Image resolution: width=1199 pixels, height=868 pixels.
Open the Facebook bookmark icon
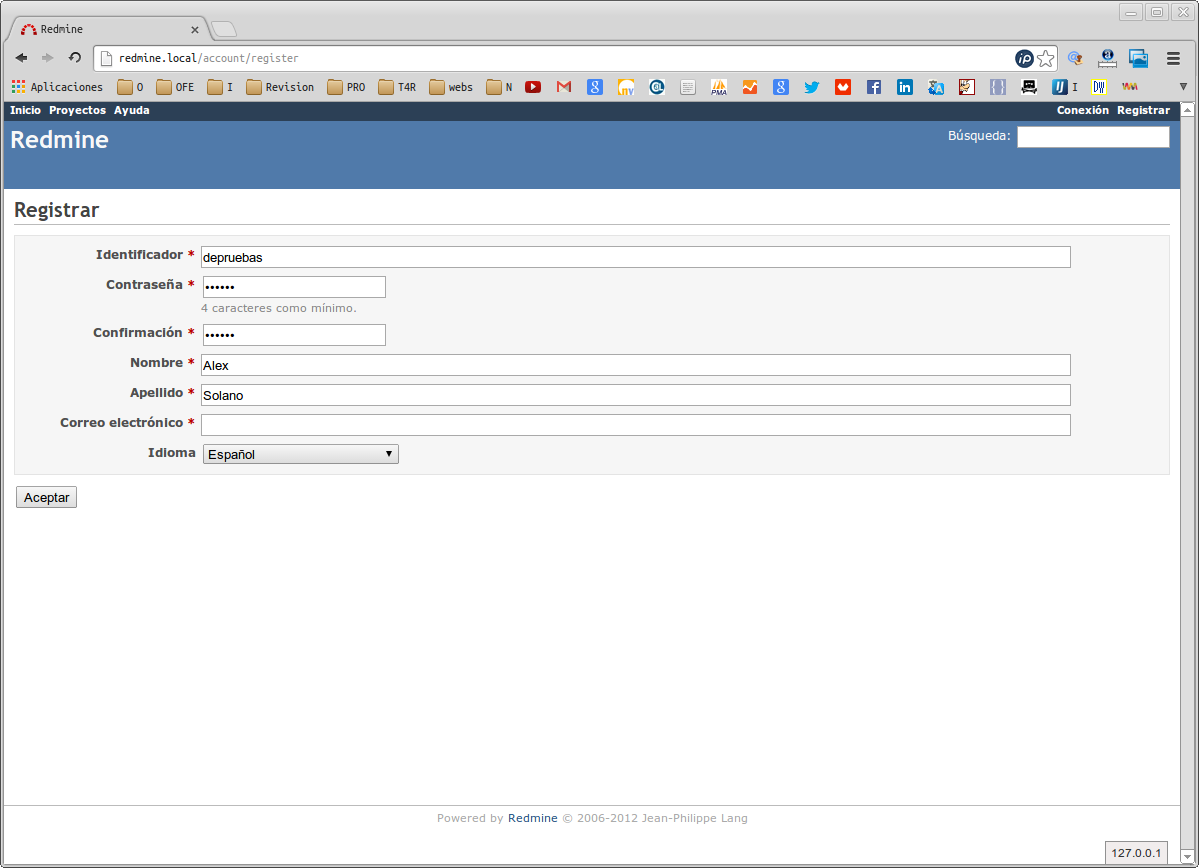pyautogui.click(x=873, y=87)
